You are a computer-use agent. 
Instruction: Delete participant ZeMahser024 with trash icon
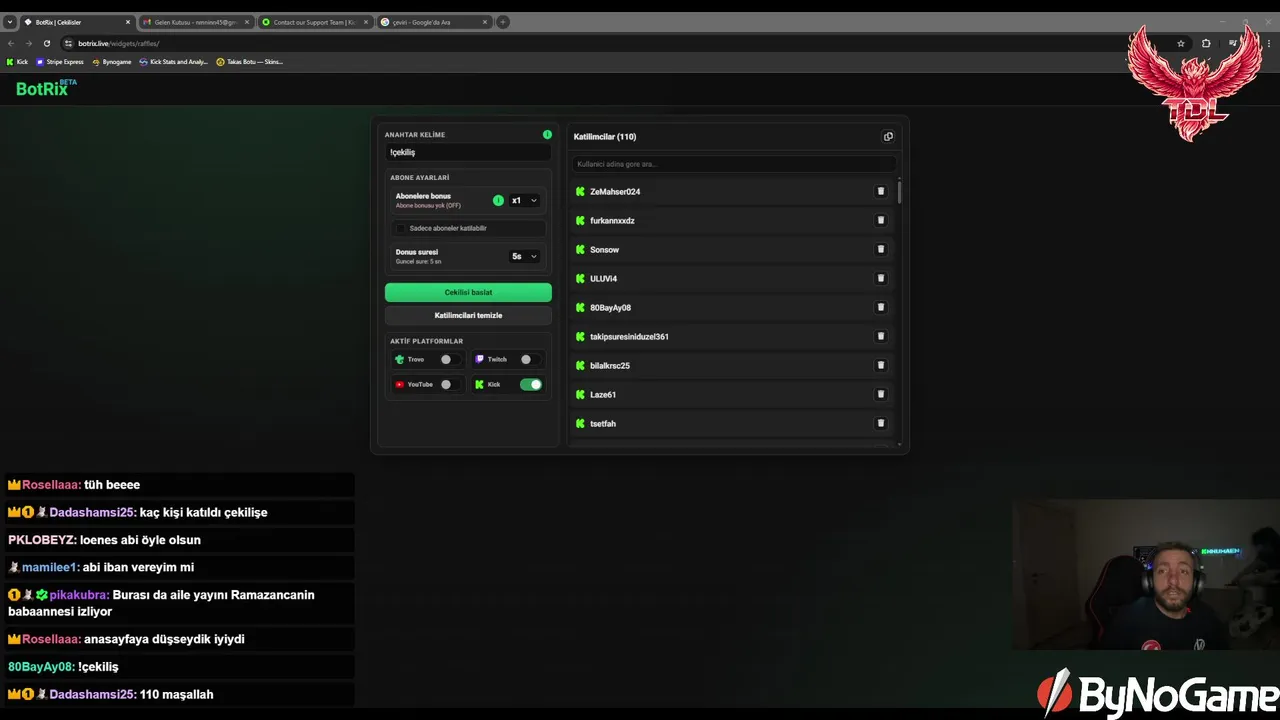pyautogui.click(x=881, y=191)
